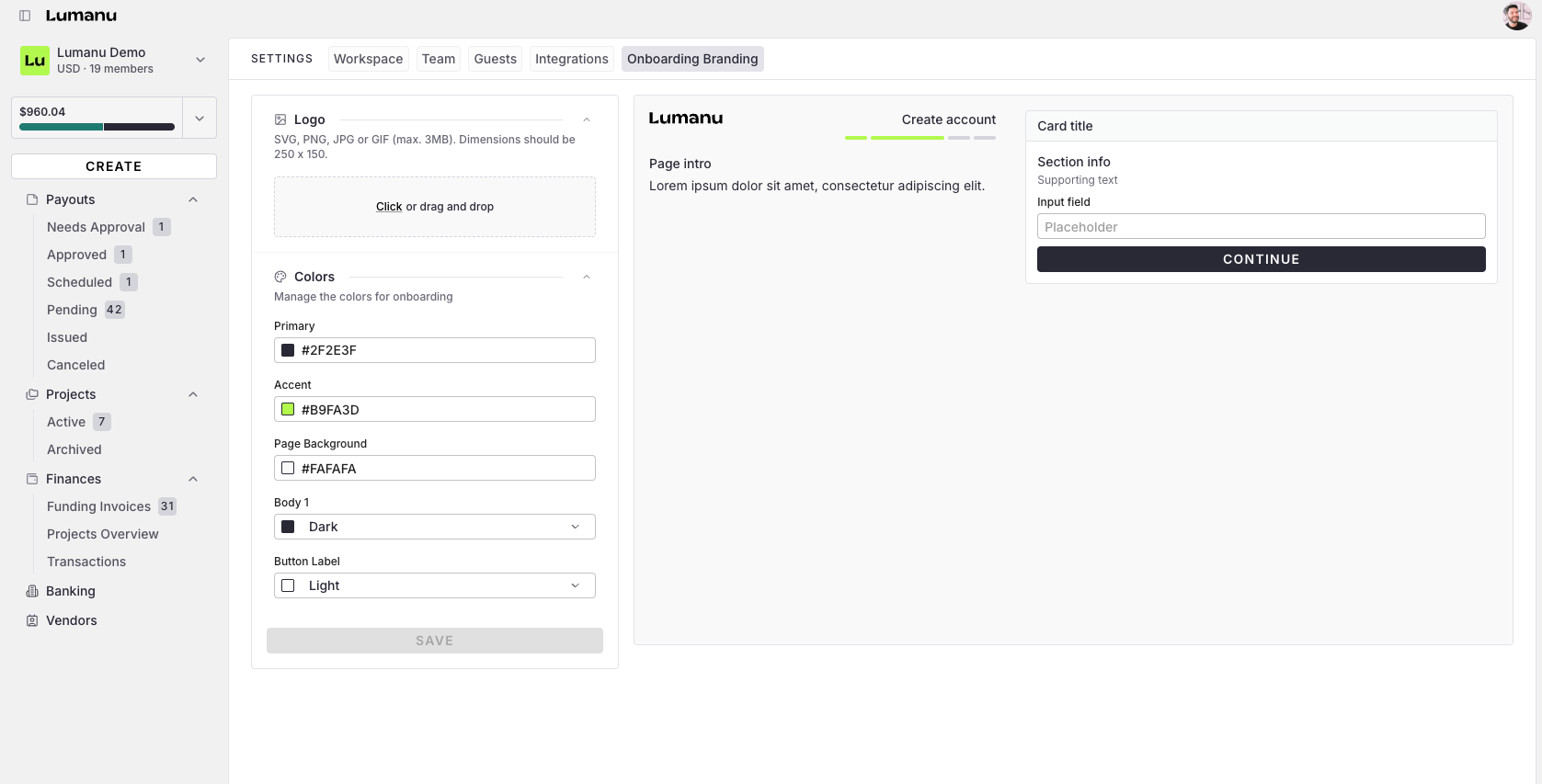Image resolution: width=1542 pixels, height=784 pixels.
Task: Open Issued payouts
Action: 67,337
